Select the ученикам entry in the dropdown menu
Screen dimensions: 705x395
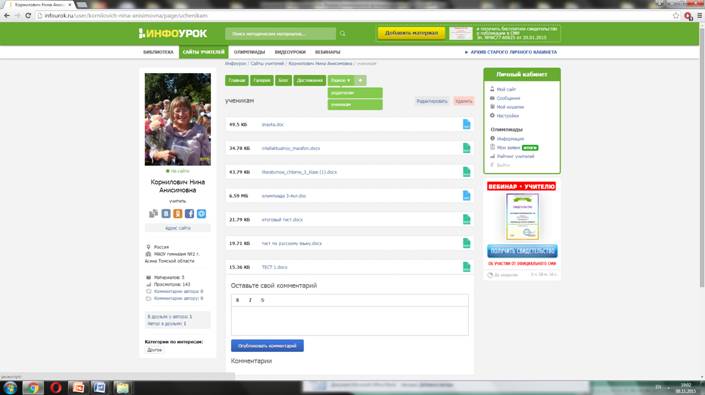tap(355, 104)
